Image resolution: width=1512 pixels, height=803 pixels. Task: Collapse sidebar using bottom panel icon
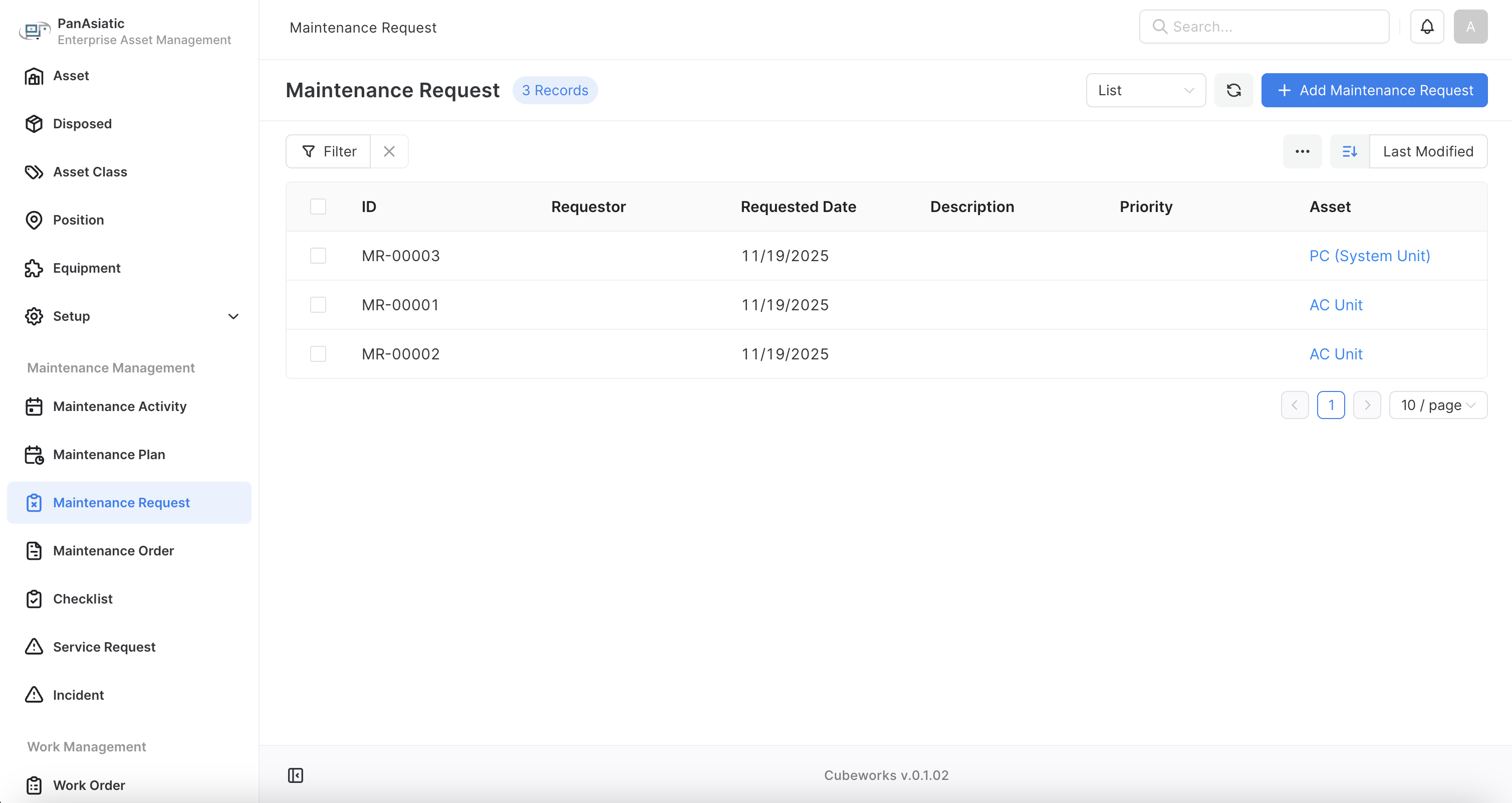(x=295, y=775)
